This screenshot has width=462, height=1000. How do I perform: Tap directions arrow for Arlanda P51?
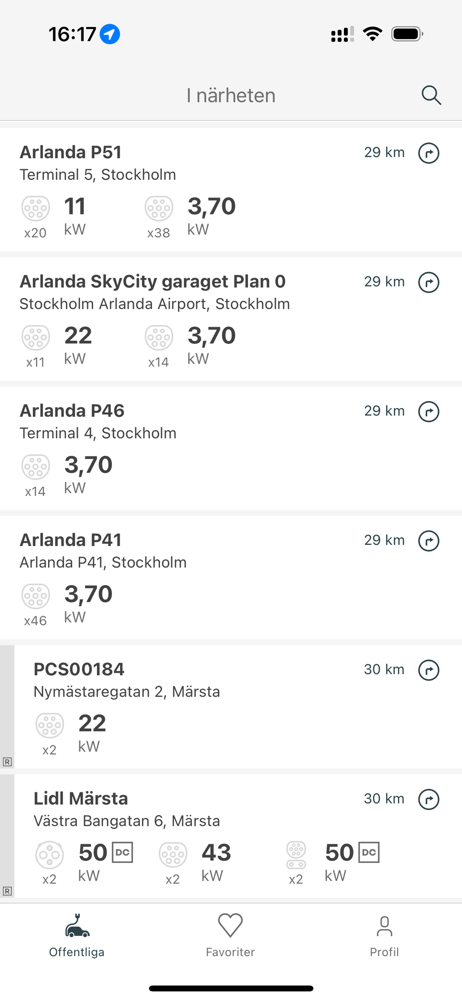(x=429, y=153)
